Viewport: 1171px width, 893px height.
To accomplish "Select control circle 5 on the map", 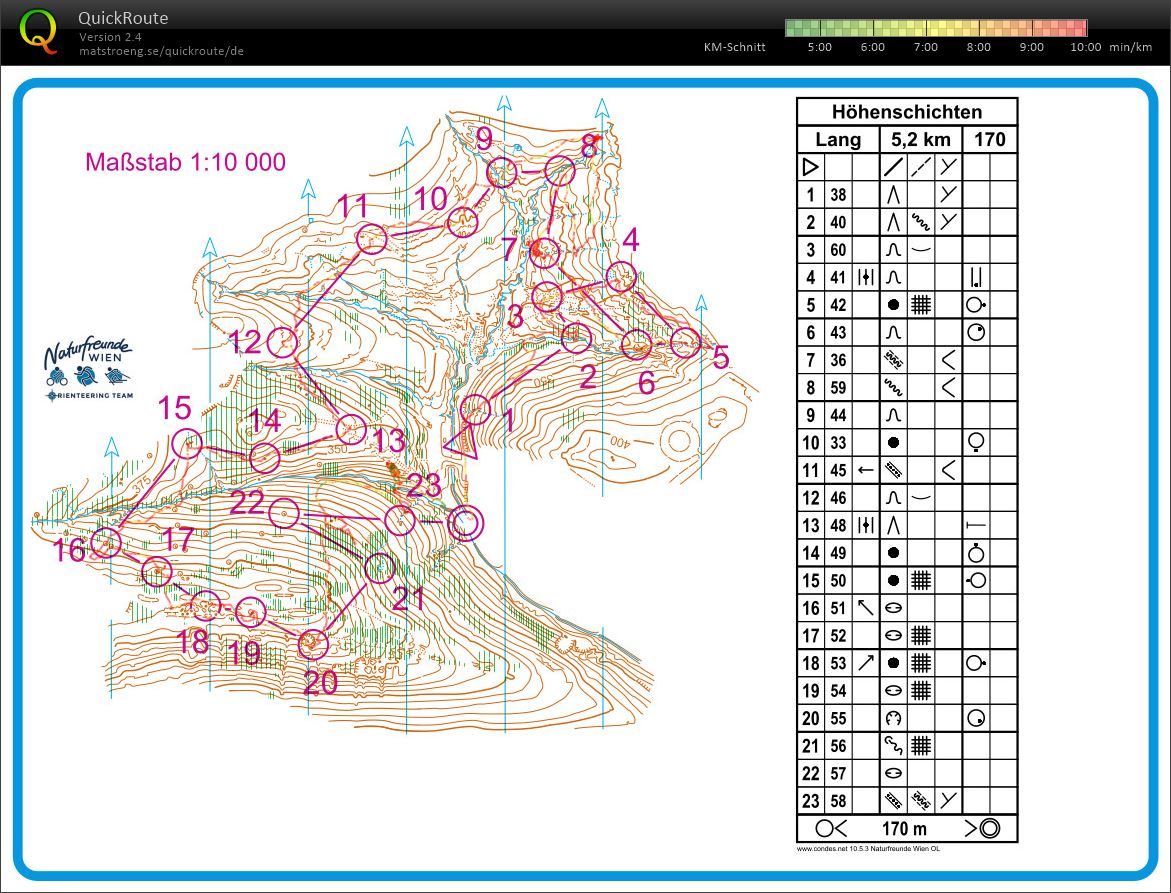I will tap(685, 343).
